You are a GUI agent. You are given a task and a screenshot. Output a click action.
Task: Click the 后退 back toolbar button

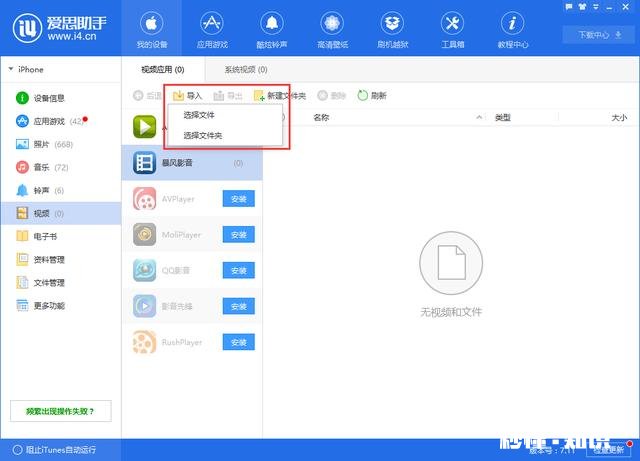click(147, 96)
